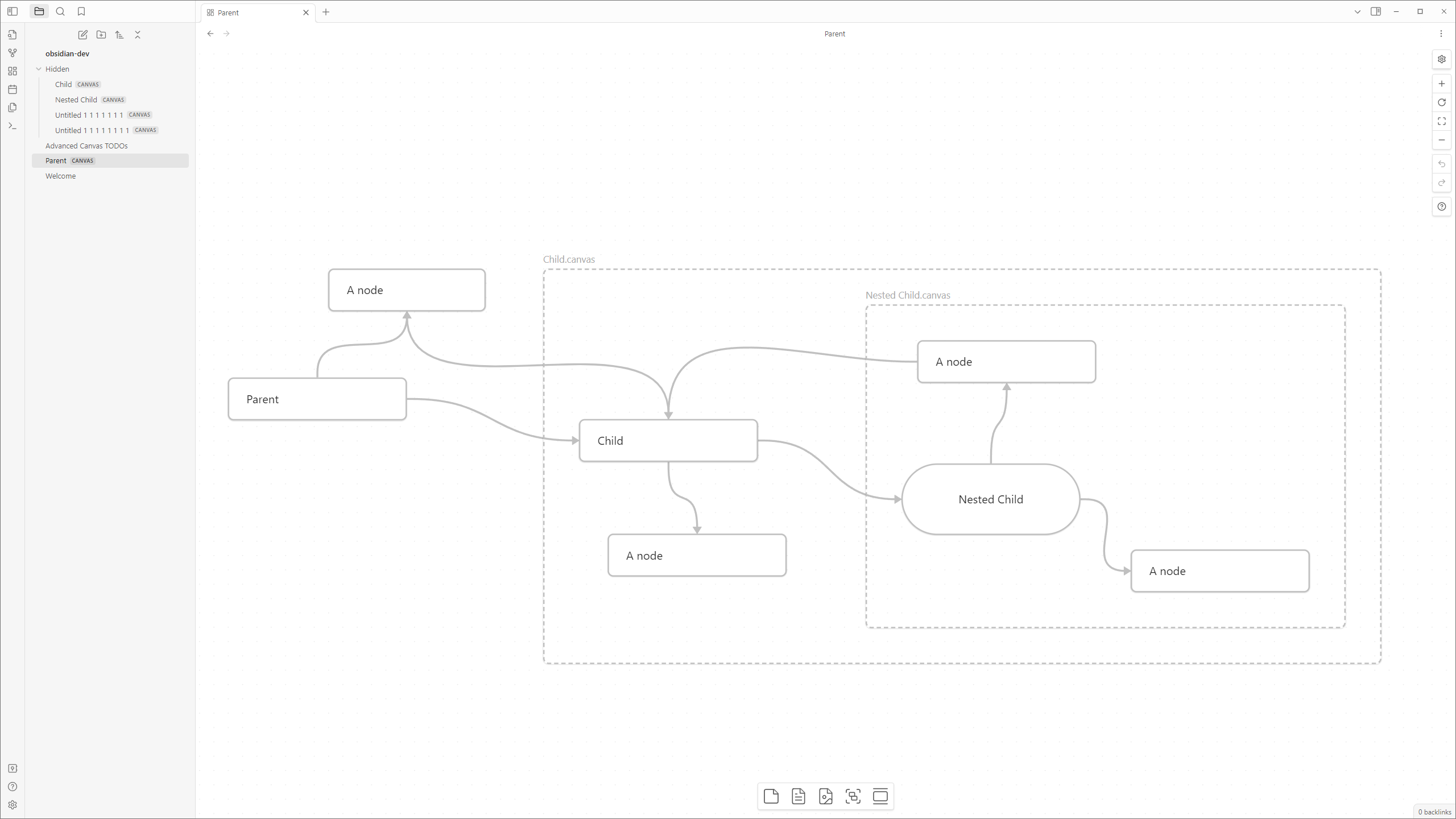This screenshot has height=819, width=1456.
Task: Click Nested Child canvas file entry
Action: 76,99
